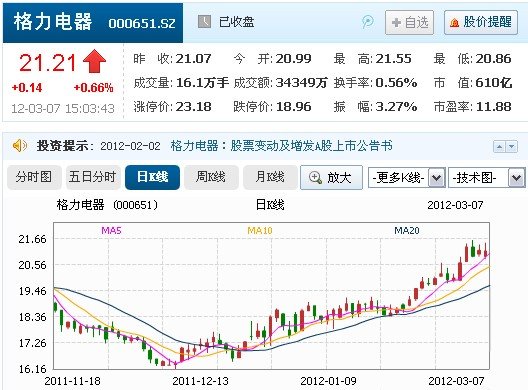Click 昨收 value 21.07

point(194,59)
